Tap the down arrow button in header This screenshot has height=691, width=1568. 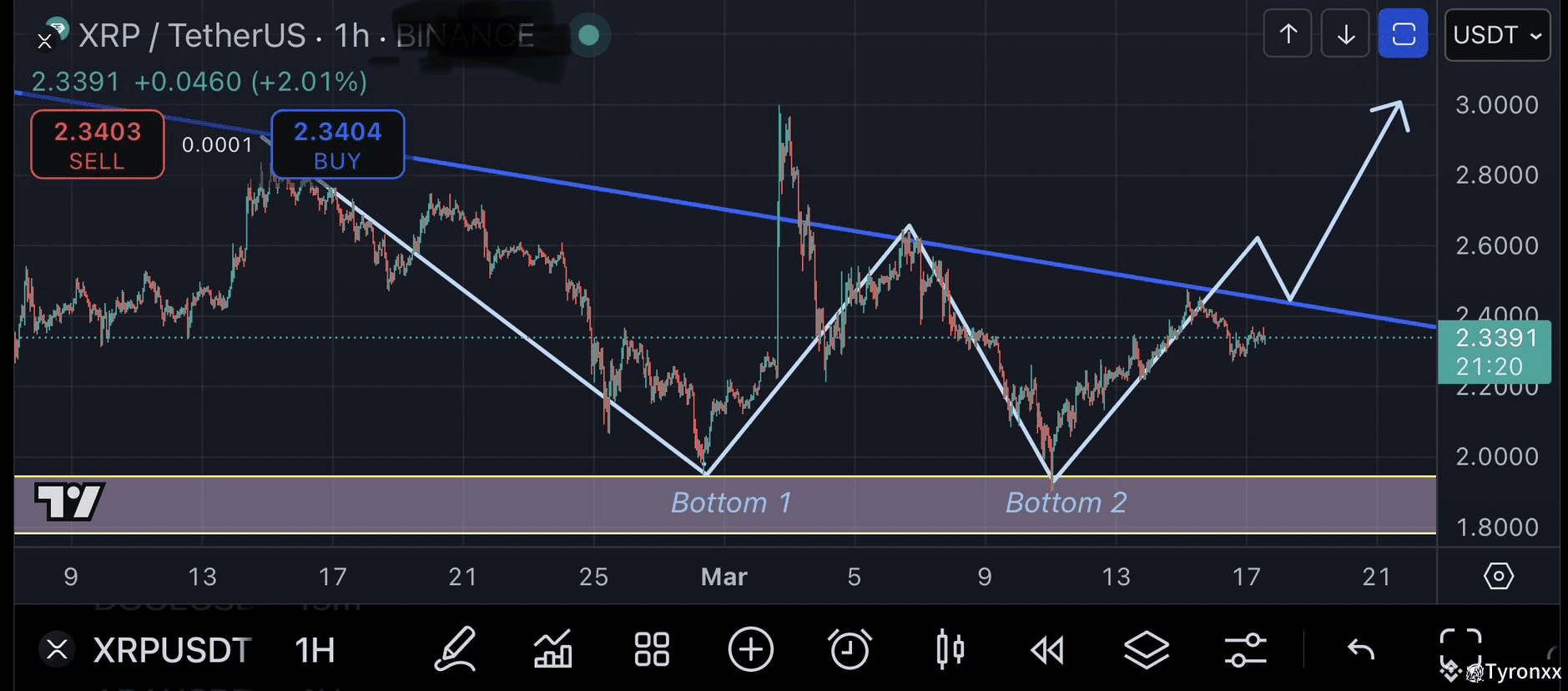point(1345,34)
